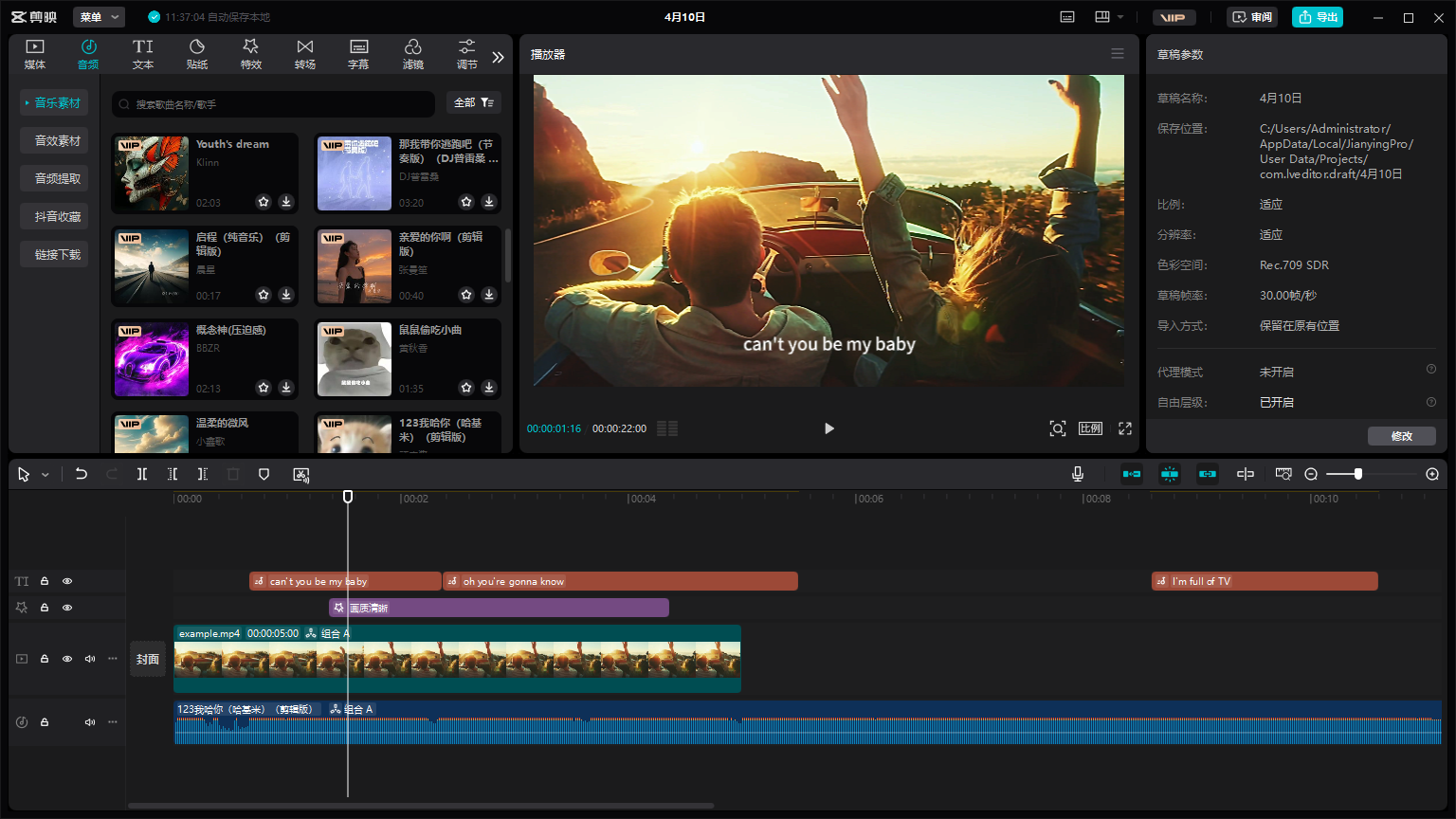Mute the main video track speaker

point(90,659)
